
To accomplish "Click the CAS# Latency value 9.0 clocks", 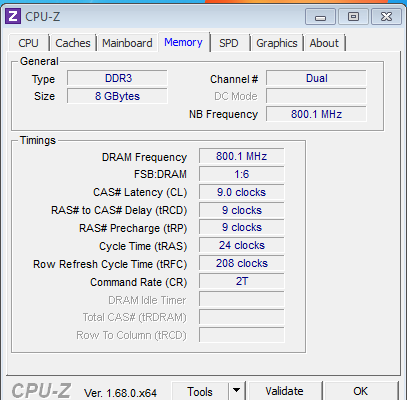I will [x=242, y=192].
